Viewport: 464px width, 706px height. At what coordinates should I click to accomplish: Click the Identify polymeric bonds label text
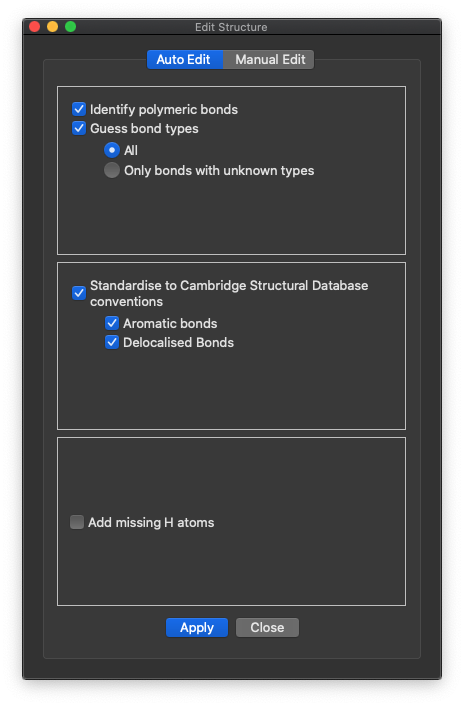(x=164, y=109)
